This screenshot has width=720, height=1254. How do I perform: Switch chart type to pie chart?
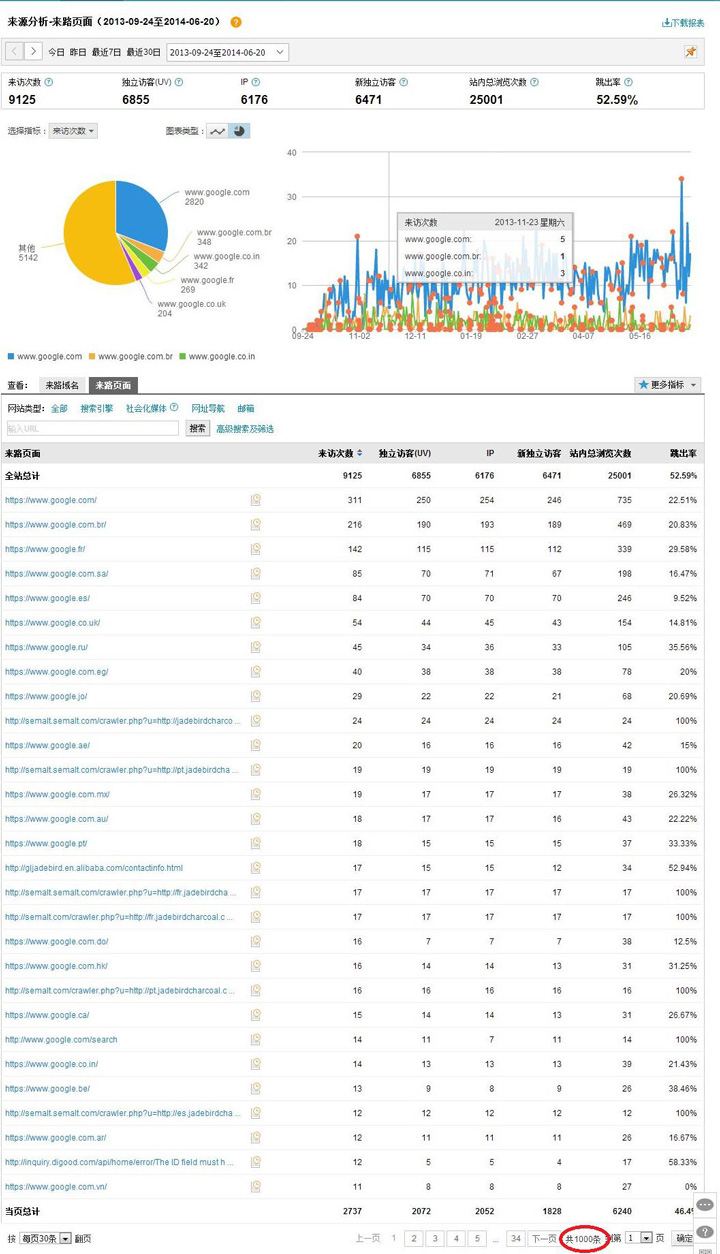[239, 131]
